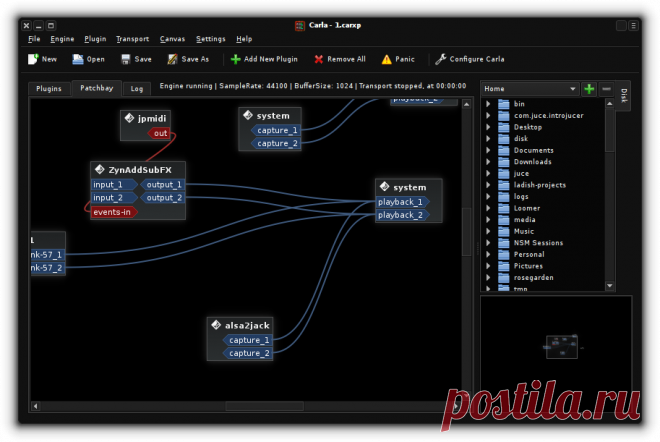Click the yellow warning Panic icon
Viewport: 660px width, 442px height.
pyautogui.click(x=386, y=59)
